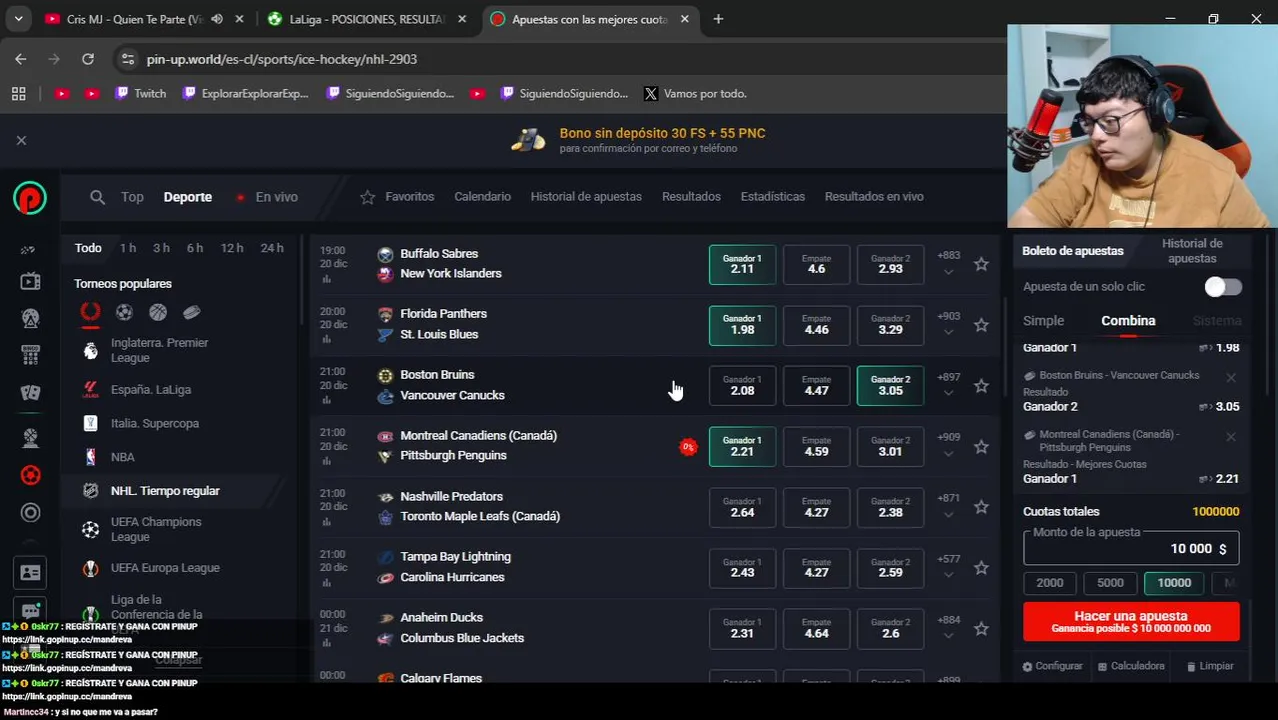This screenshot has width=1278, height=720.
Task: Choose the 2000 quick stake amount
Action: pos(1050,583)
